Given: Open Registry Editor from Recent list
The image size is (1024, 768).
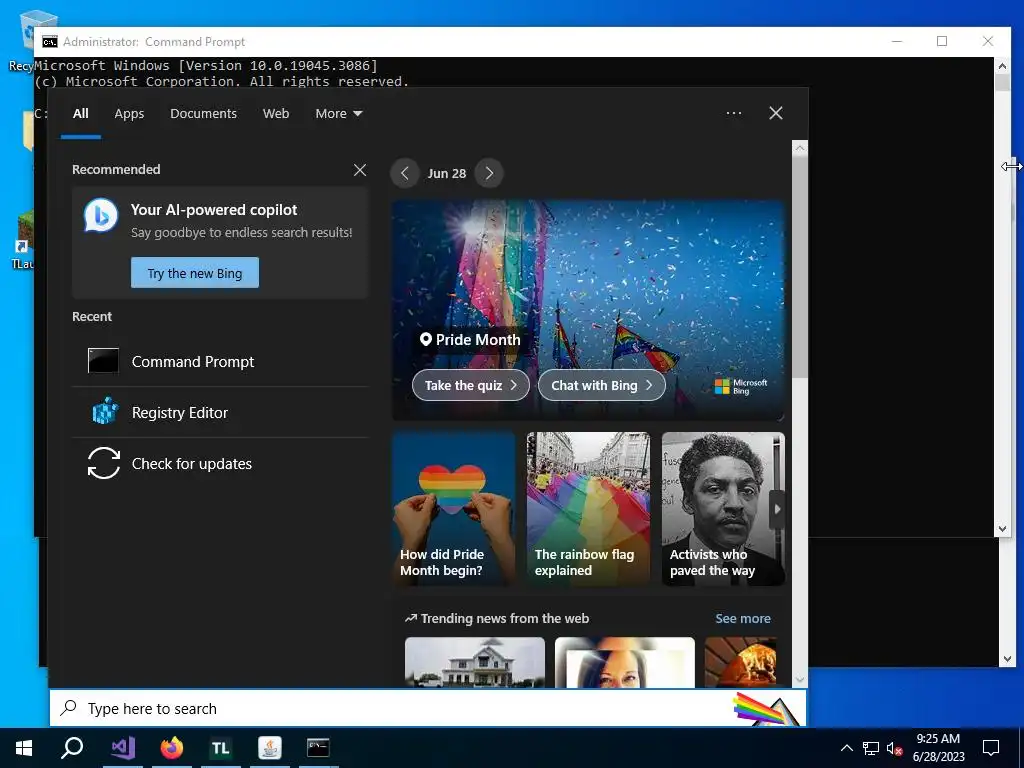Looking at the screenshot, I should point(220,413).
